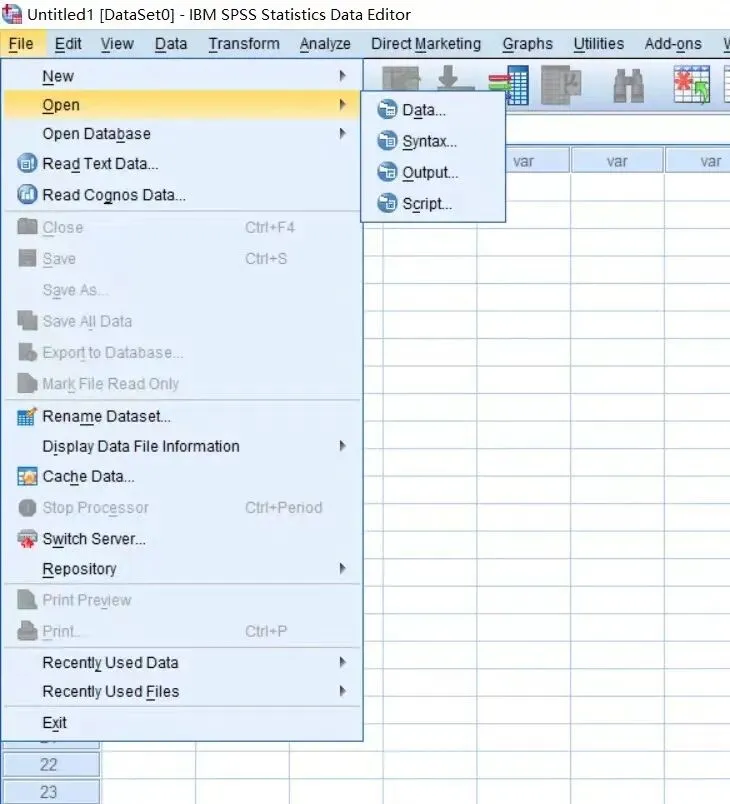The width and height of the screenshot is (730, 804).
Task: Click the Switch Server icon
Action: tap(27, 539)
